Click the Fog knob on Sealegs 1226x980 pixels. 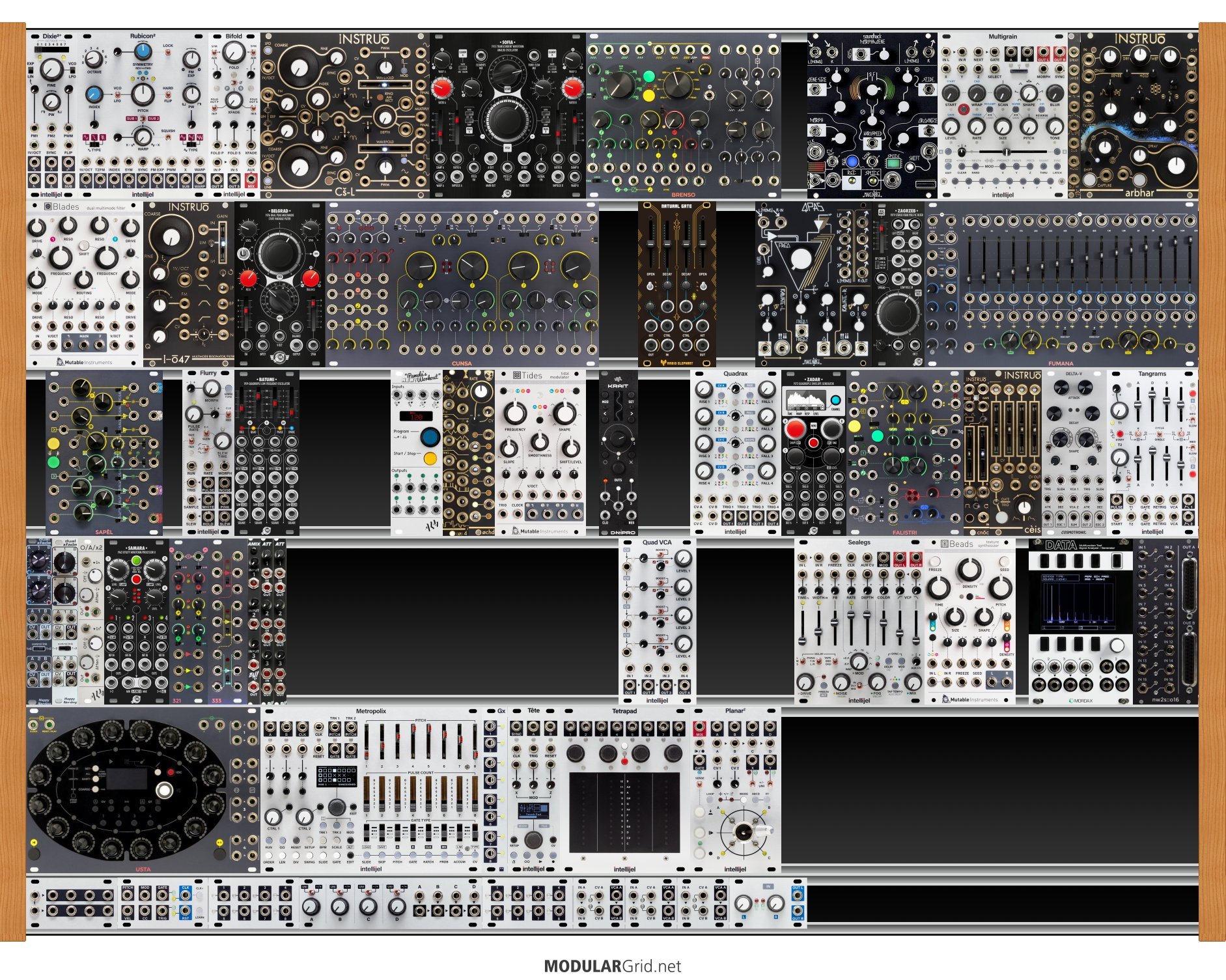[x=878, y=682]
